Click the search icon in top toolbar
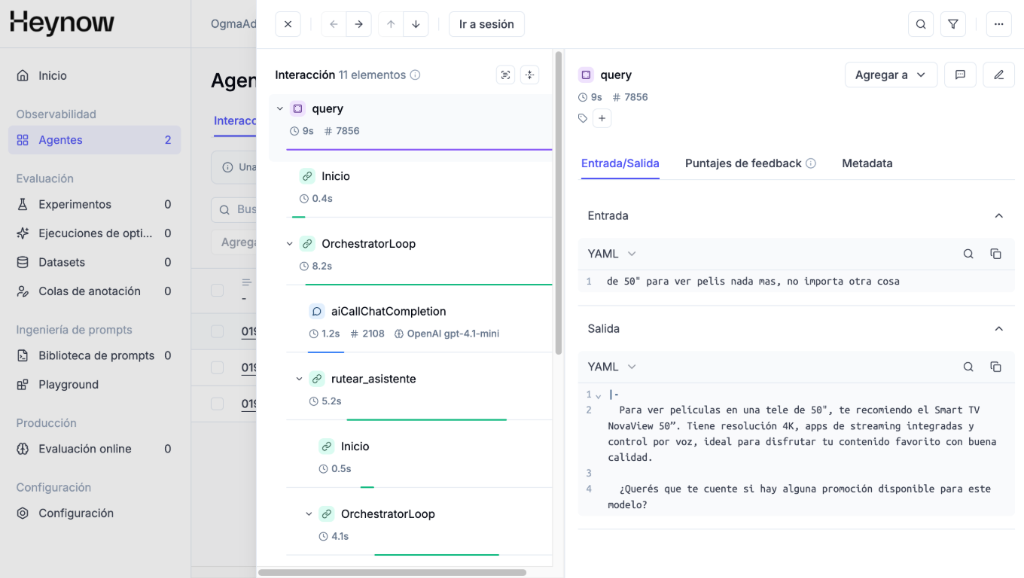 point(921,24)
